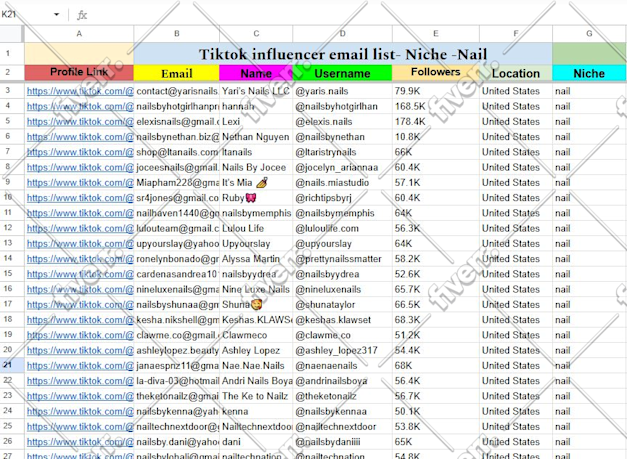Select email cell theketonailz@gmail
Image resolution: width=627 pixels, height=459 pixels.
176,396
